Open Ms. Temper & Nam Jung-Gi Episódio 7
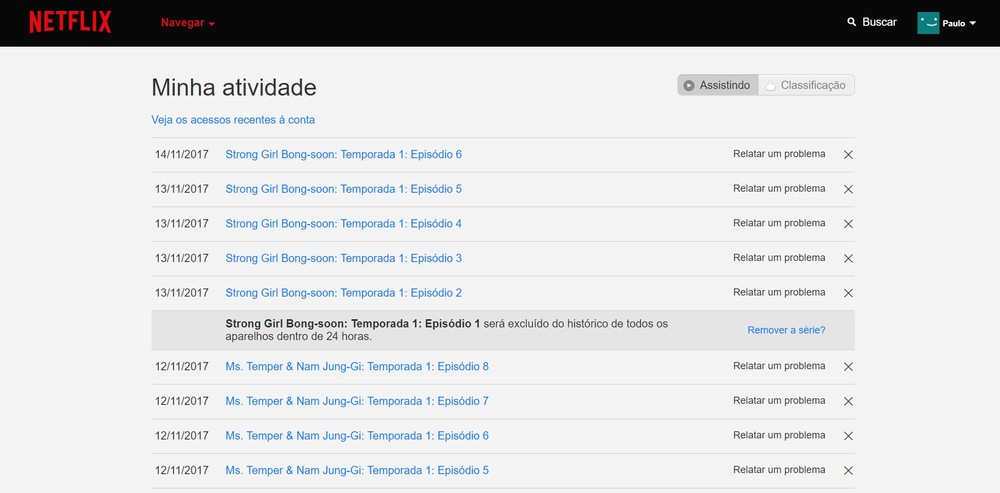 click(x=357, y=401)
